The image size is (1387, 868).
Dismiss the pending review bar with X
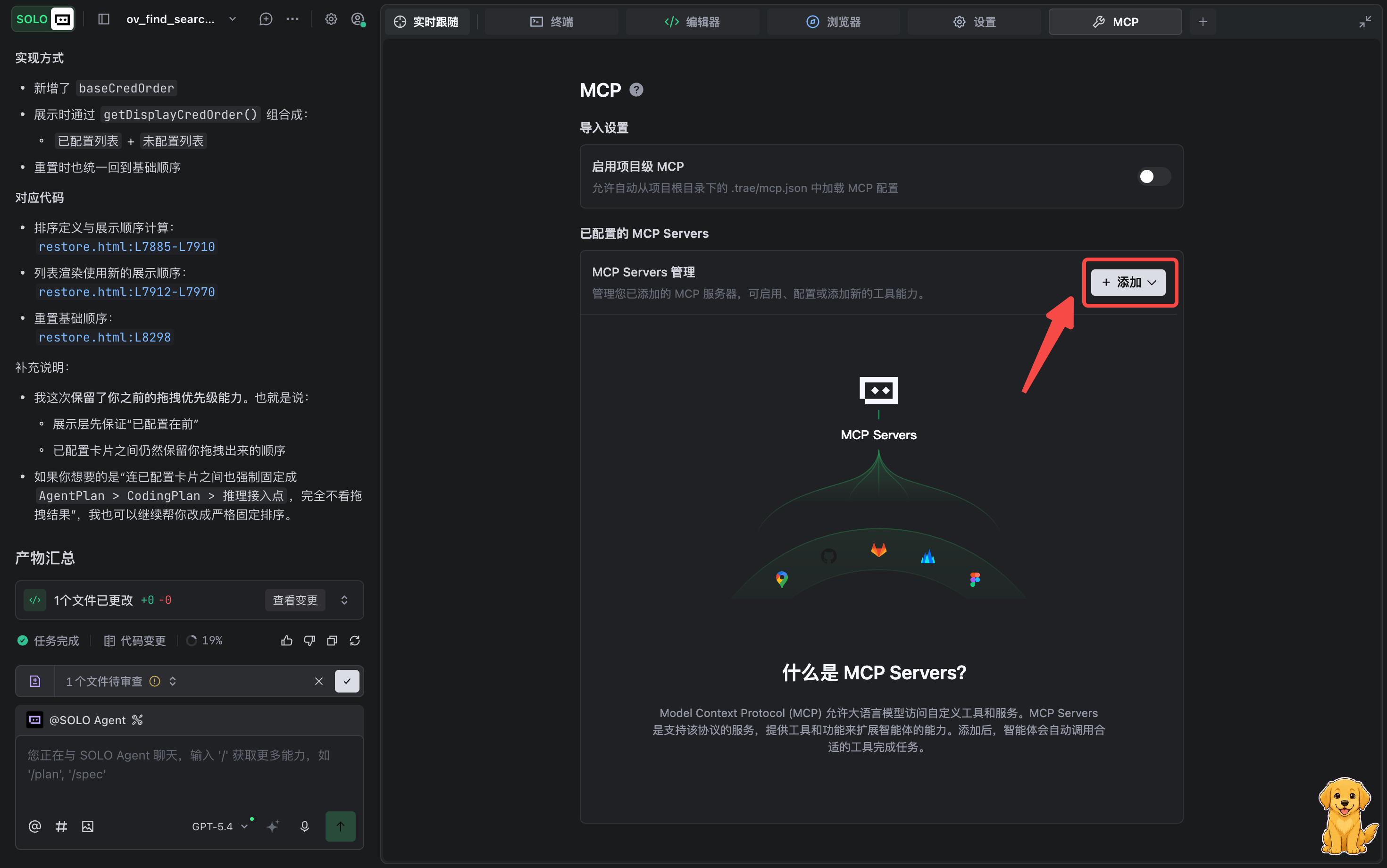pyautogui.click(x=318, y=681)
